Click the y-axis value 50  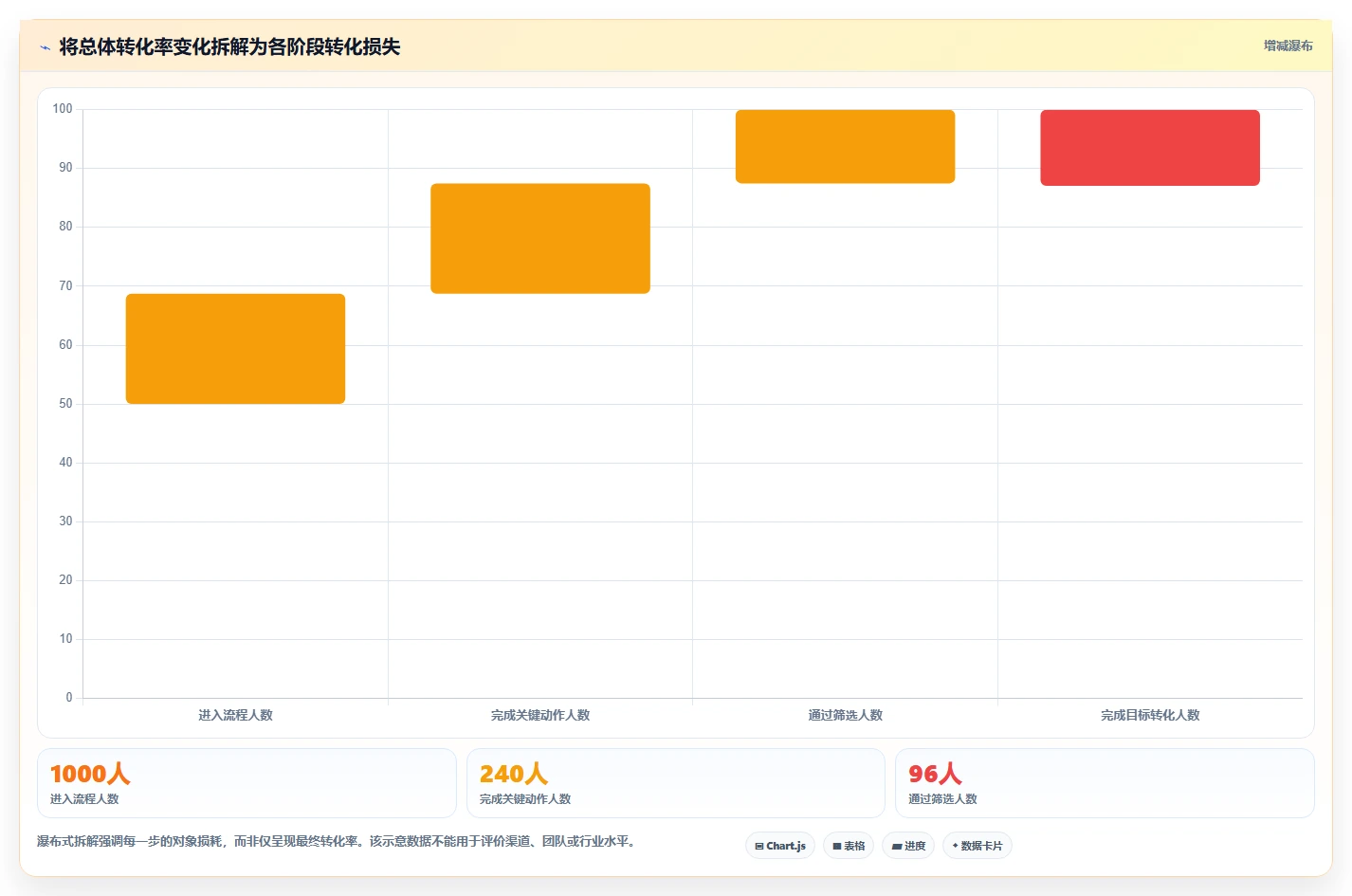65,404
